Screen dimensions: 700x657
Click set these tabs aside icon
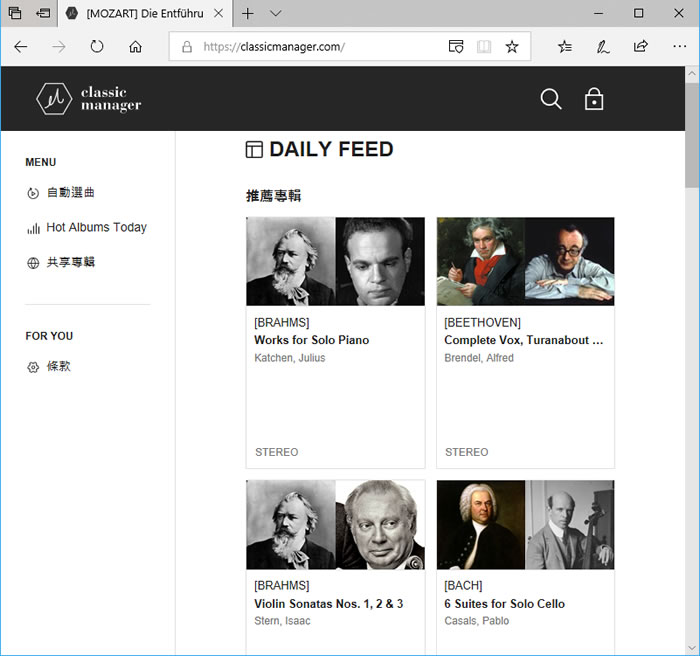43,13
